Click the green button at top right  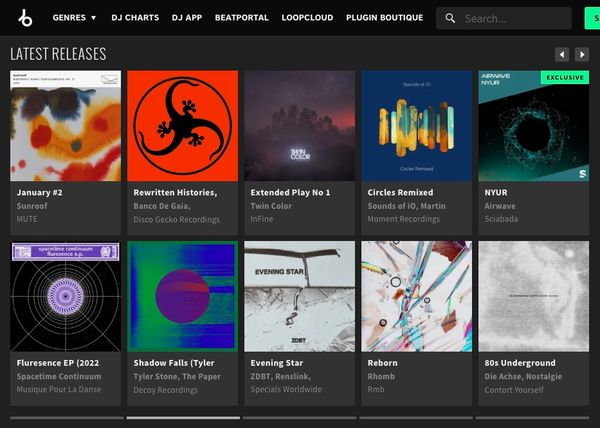pos(590,18)
